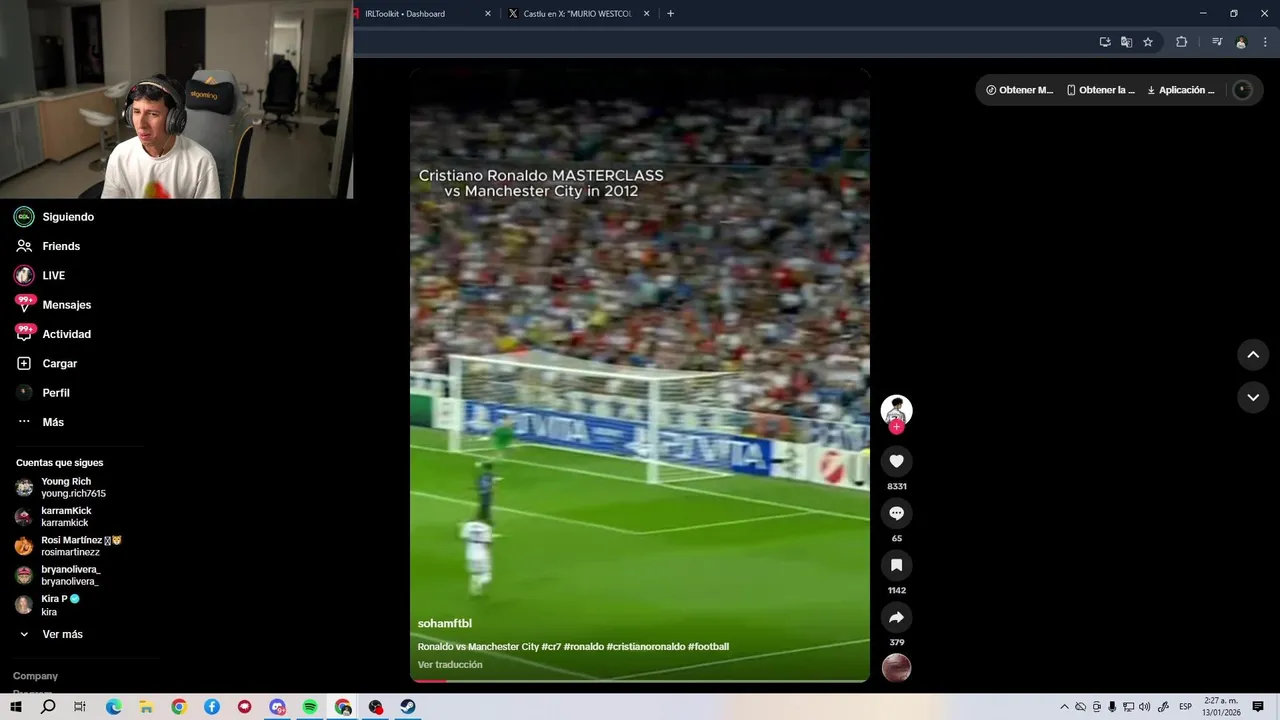1280x720 pixels.
Task: Open Windows taskbar search
Action: click(x=48, y=707)
